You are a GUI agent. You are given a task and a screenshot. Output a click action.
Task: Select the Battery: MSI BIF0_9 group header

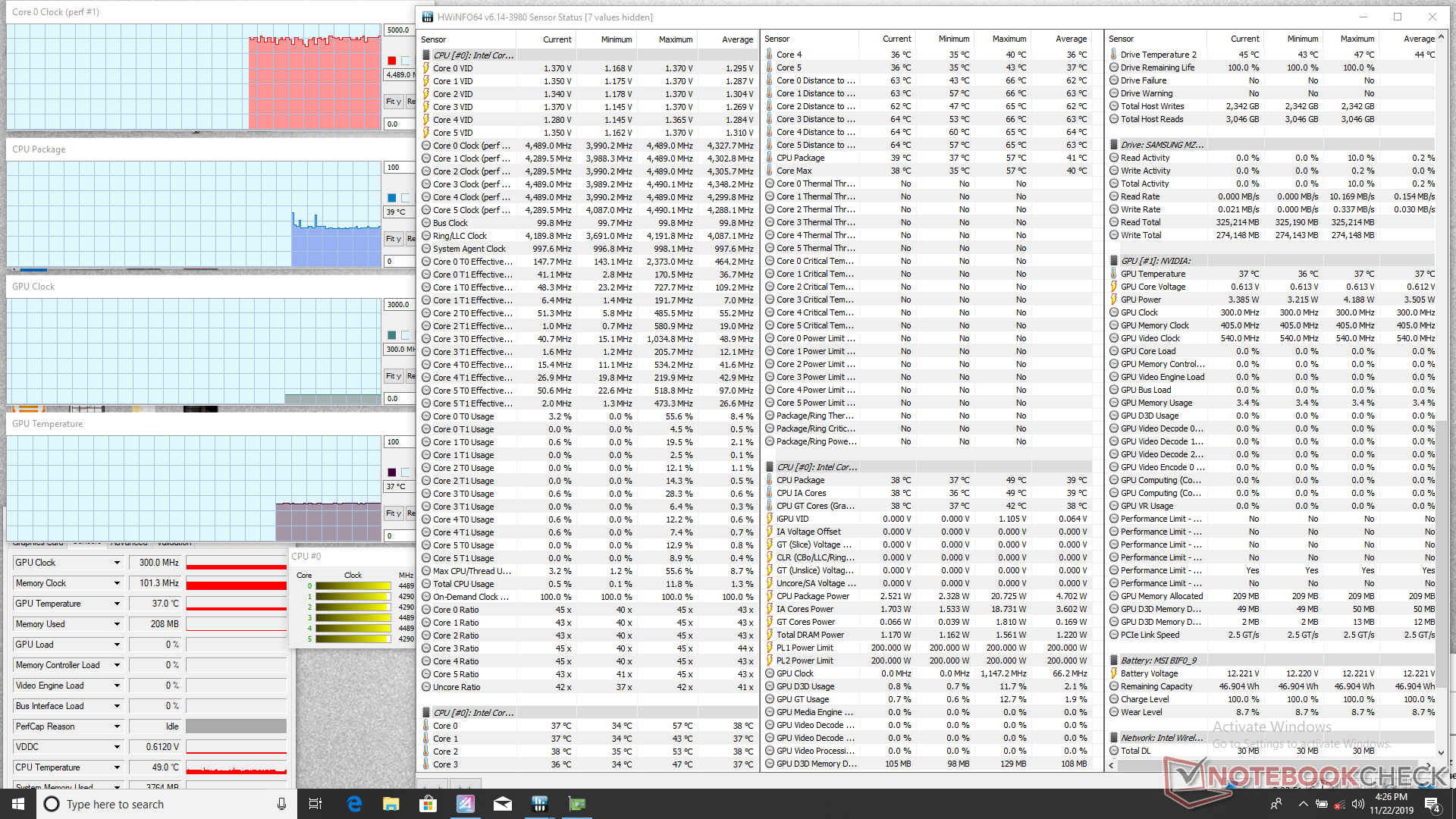click(1158, 661)
